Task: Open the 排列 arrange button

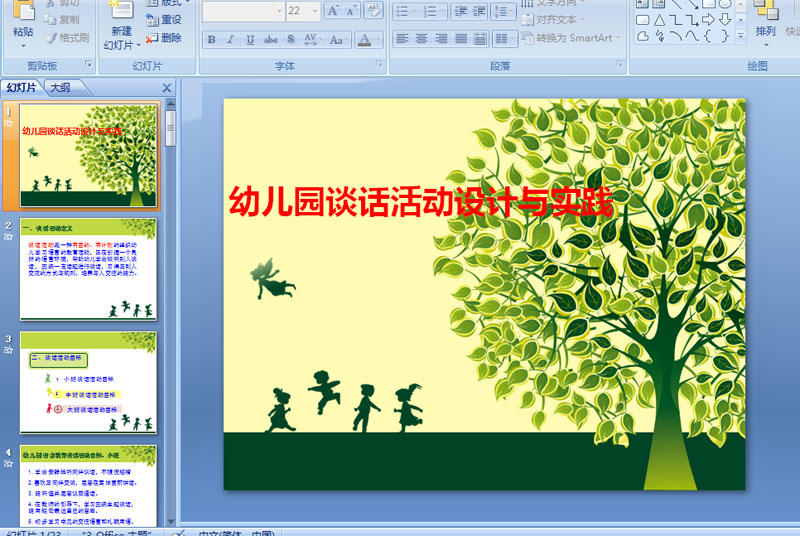Action: point(765,23)
